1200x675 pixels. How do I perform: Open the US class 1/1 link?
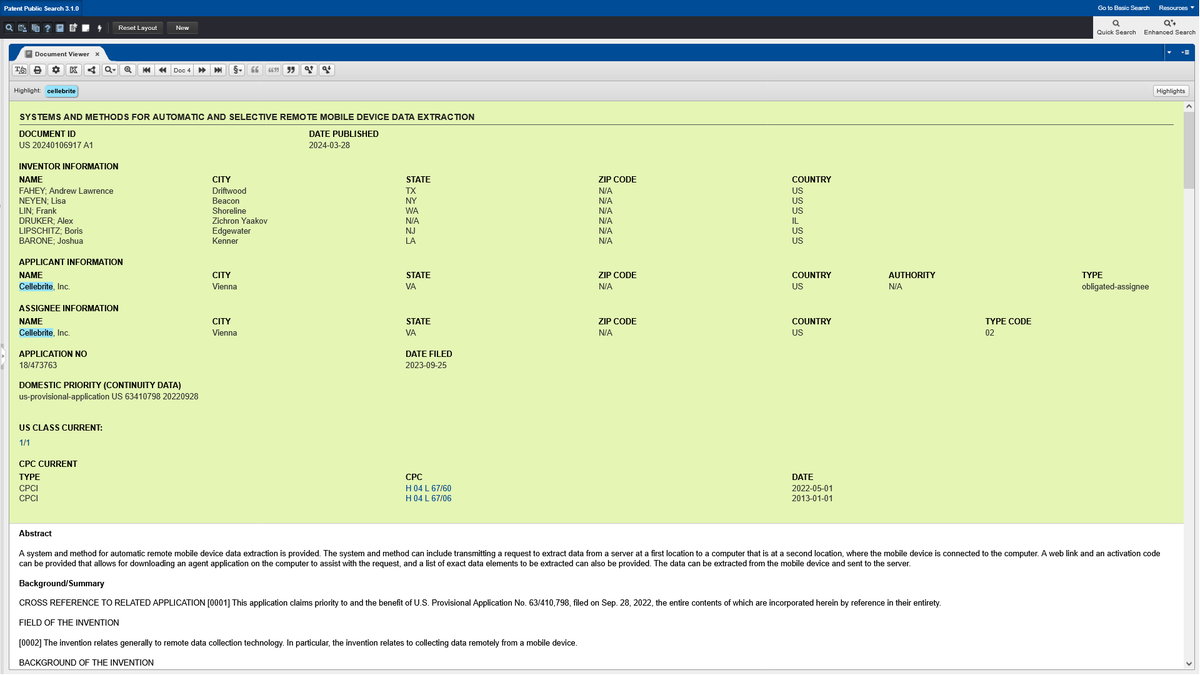[x=25, y=442]
